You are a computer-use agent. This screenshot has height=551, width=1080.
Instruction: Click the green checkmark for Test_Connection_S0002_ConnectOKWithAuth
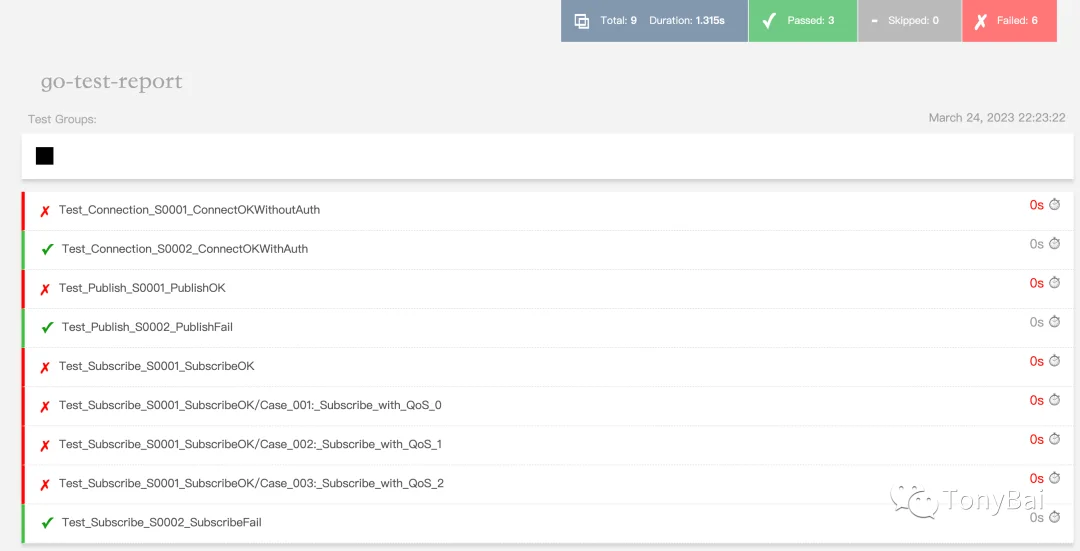click(x=47, y=249)
